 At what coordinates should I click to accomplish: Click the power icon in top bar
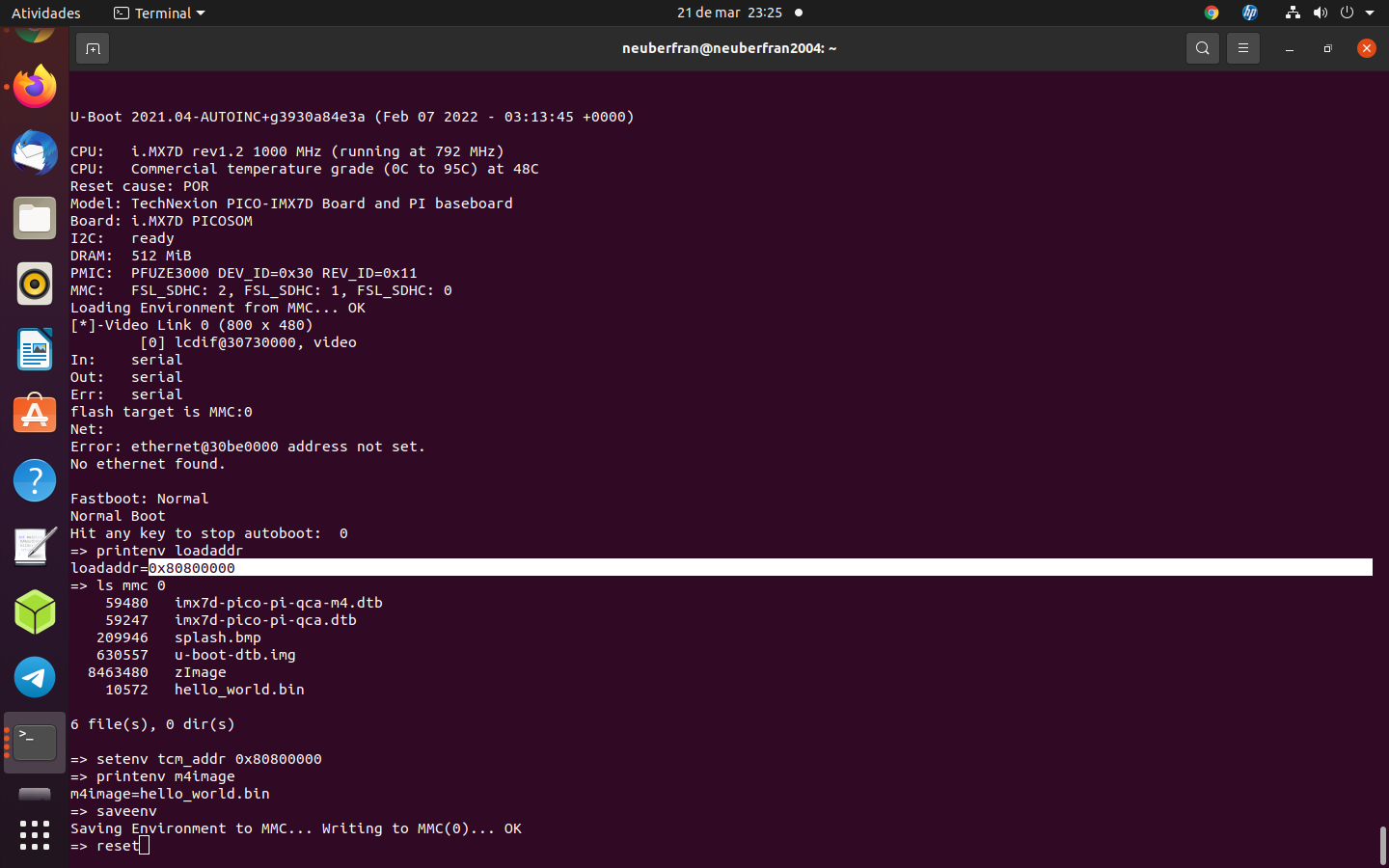pyautogui.click(x=1347, y=13)
